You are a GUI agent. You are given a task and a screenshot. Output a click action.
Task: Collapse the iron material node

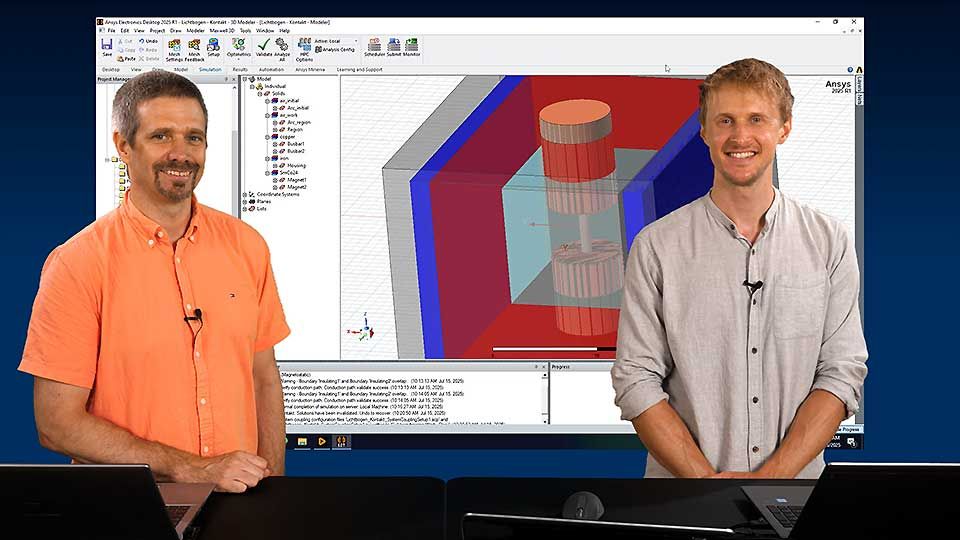click(268, 159)
